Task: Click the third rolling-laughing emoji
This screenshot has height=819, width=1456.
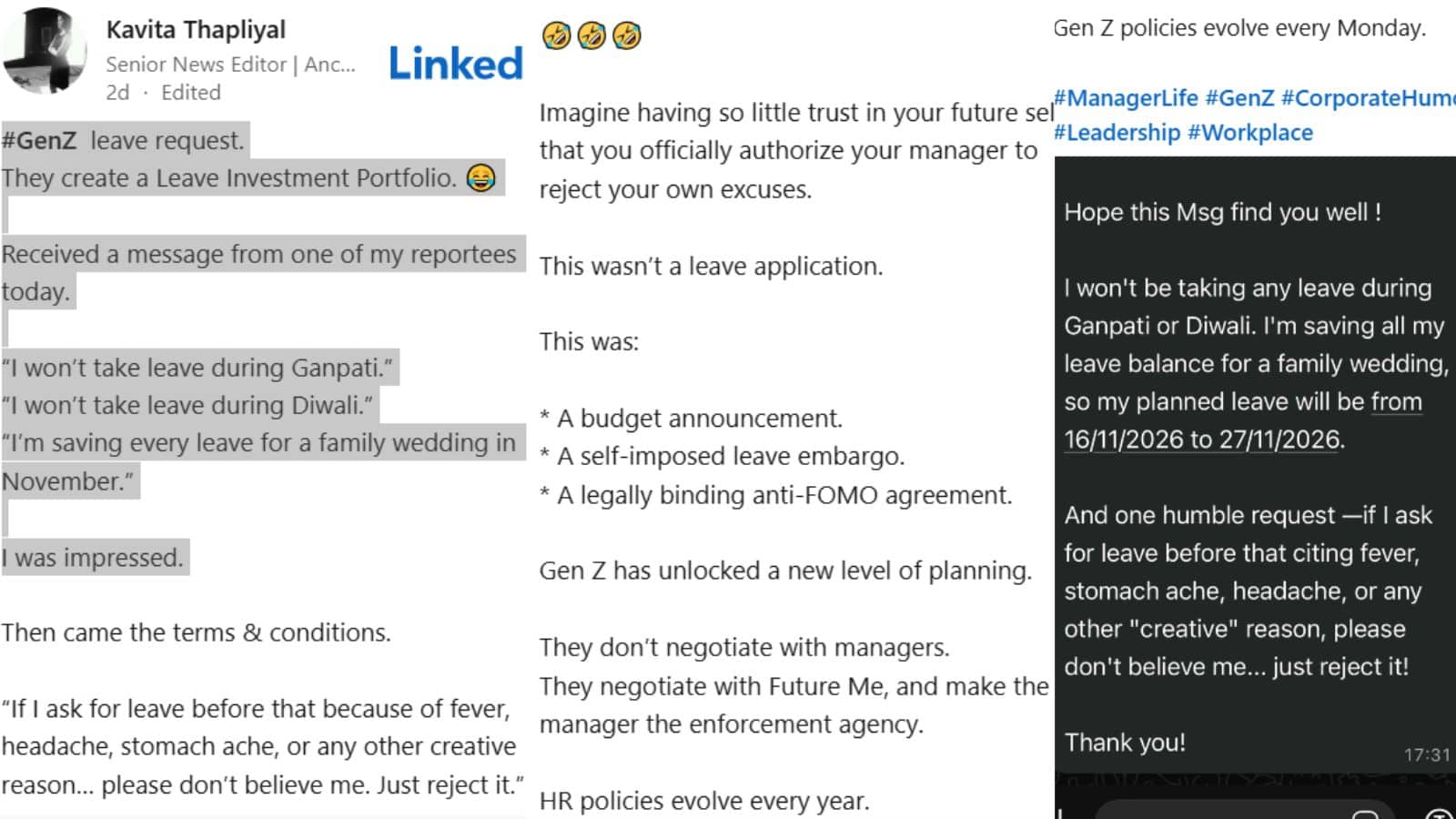Action: pyautogui.click(x=627, y=35)
